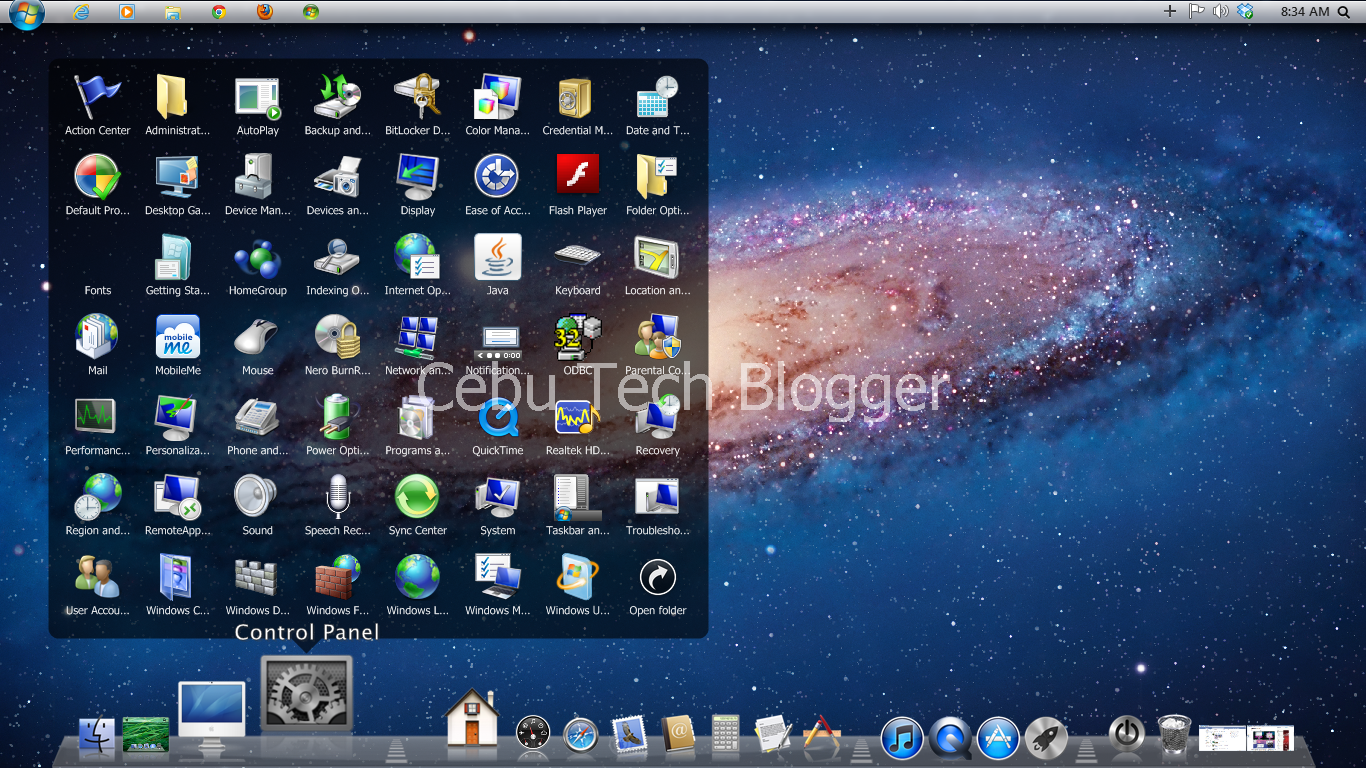This screenshot has height=768, width=1366.
Task: Open Nero BurnRights icon
Action: coord(338,337)
